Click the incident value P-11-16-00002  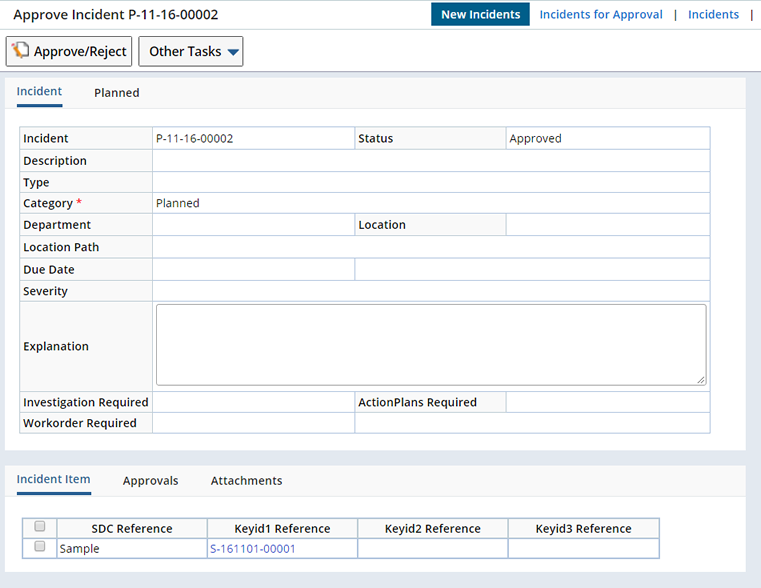coord(194,139)
